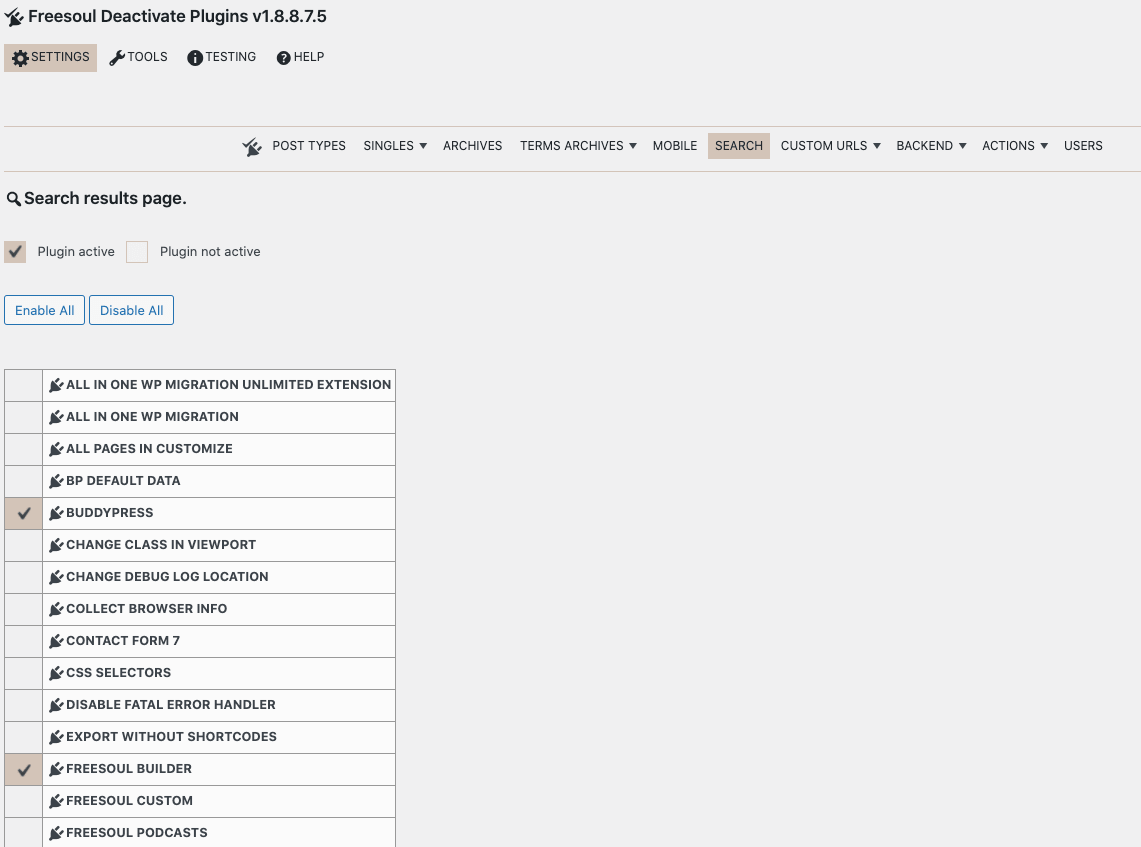
Task: Click the Disable All button
Action: [x=131, y=310]
